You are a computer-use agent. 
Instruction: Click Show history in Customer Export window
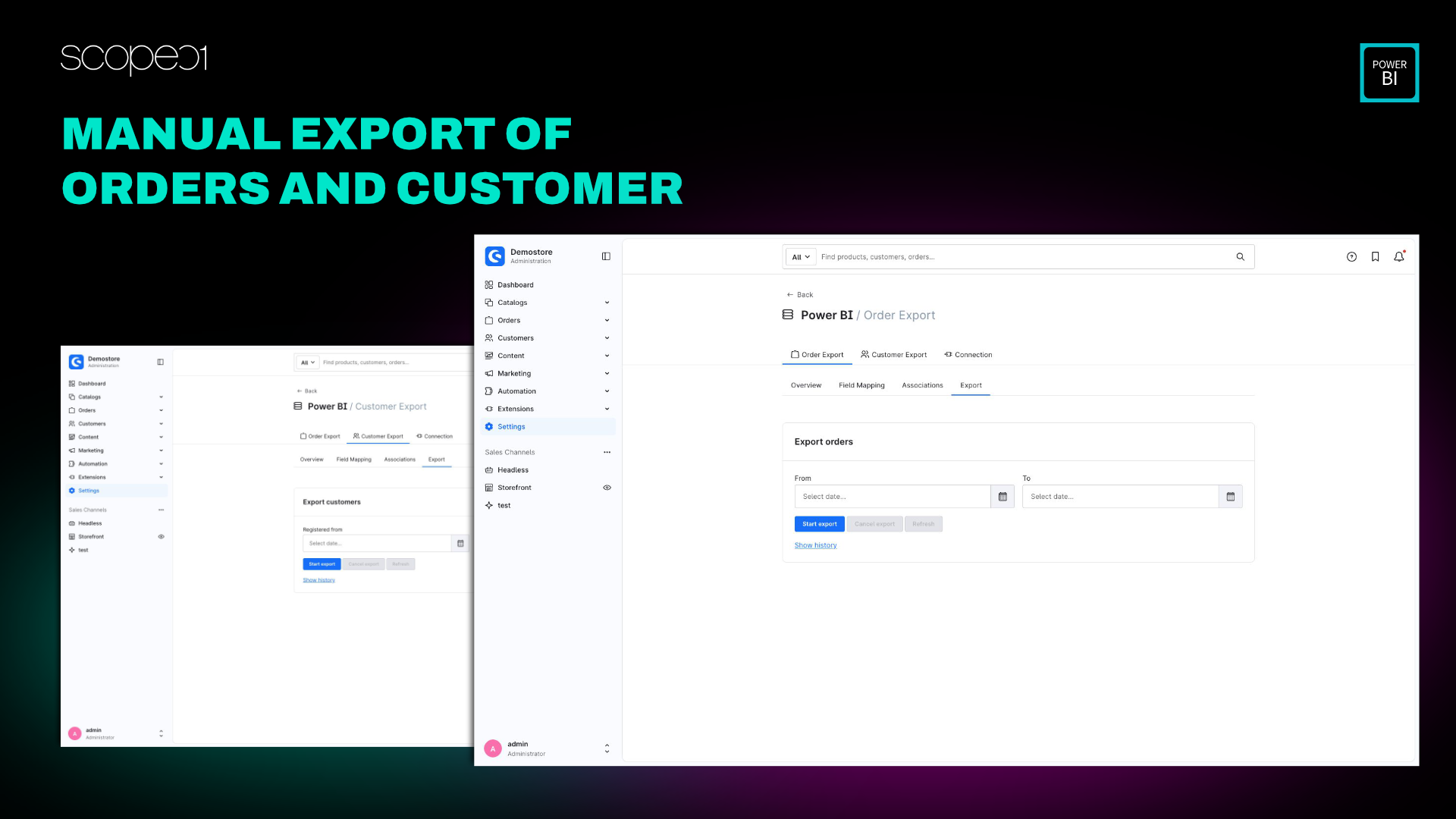coord(318,580)
